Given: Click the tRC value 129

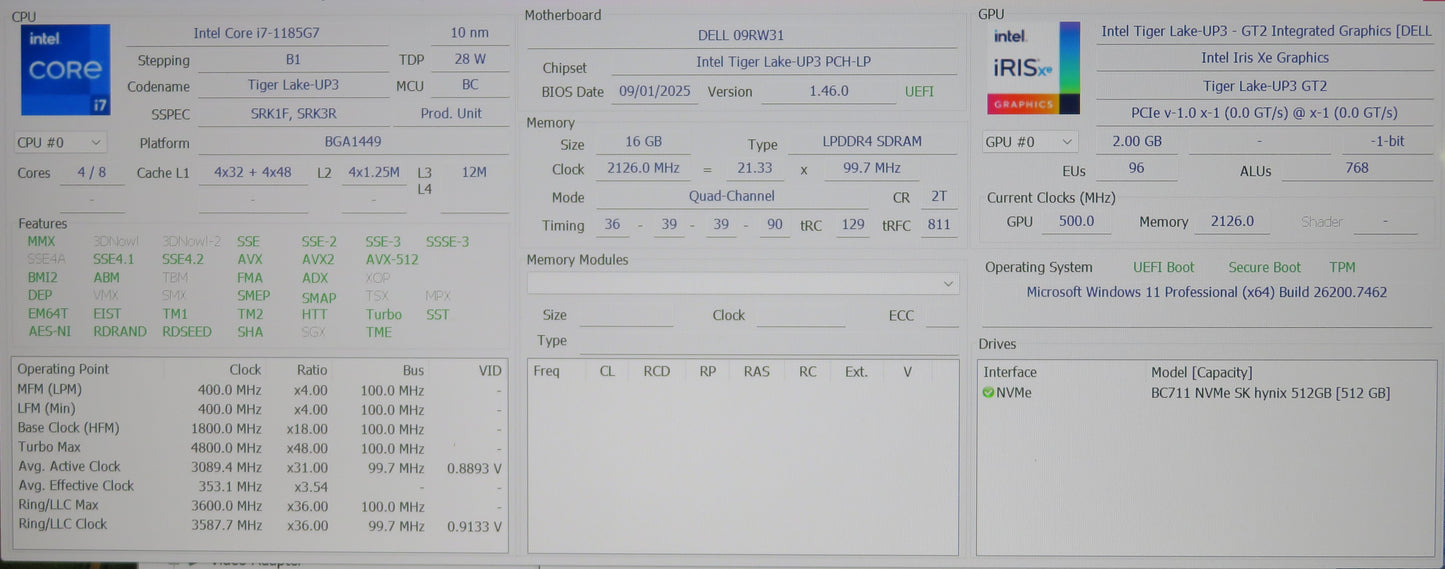Looking at the screenshot, I should coord(853,225).
